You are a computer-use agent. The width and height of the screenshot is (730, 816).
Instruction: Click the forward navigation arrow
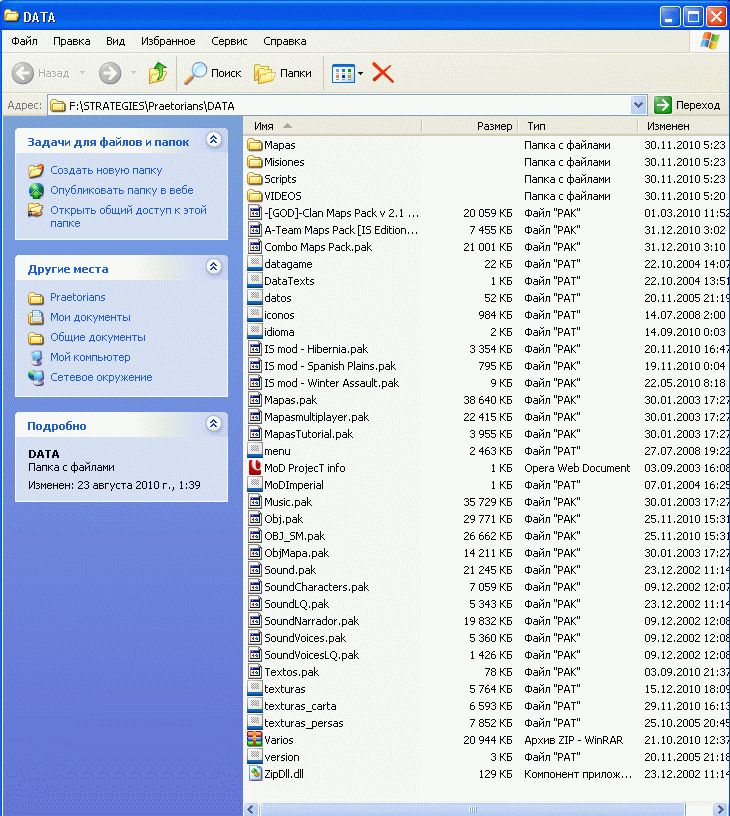(x=110, y=73)
